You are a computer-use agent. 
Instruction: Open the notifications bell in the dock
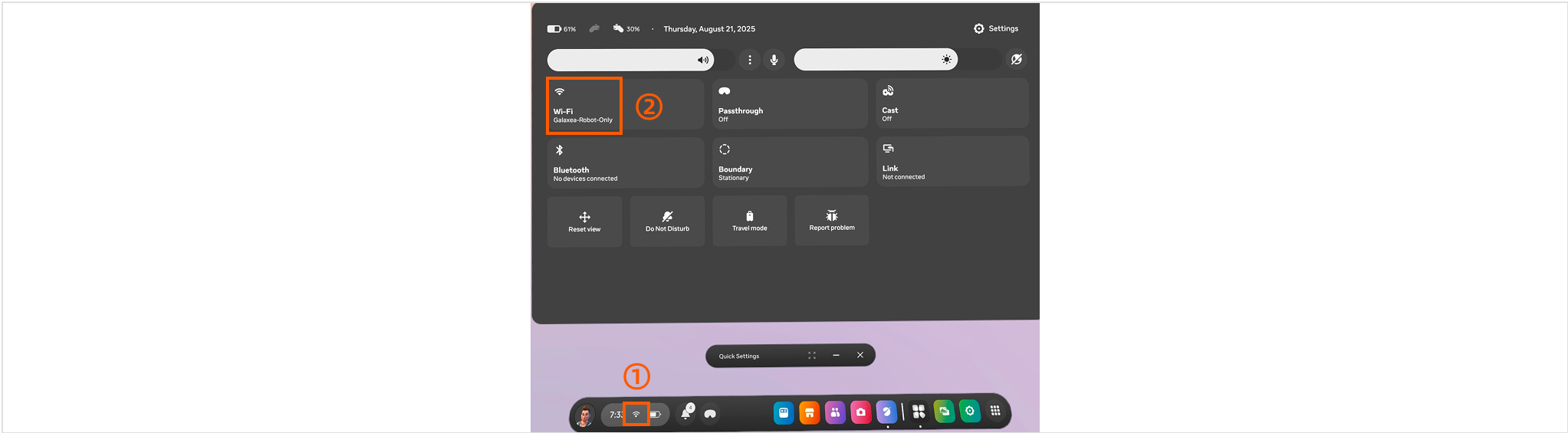point(686,414)
